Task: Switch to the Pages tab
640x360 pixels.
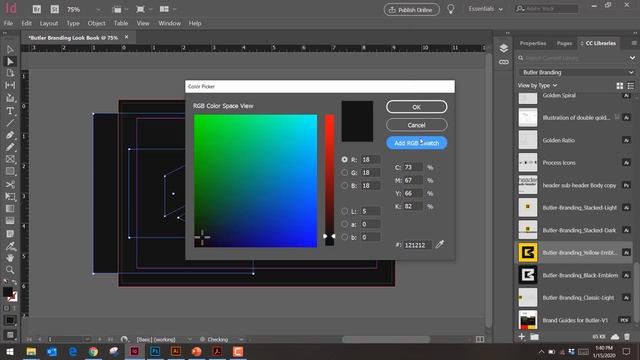Action: click(564, 43)
